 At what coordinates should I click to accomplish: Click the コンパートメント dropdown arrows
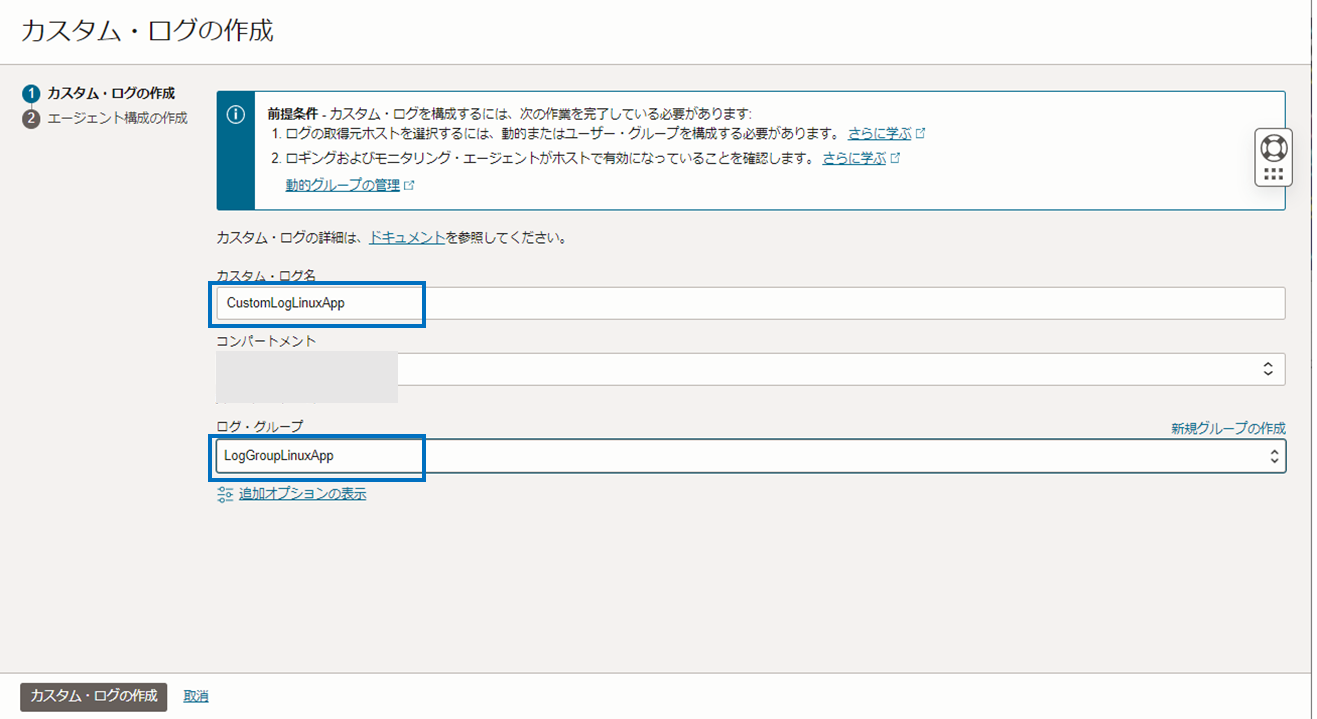(1268, 369)
